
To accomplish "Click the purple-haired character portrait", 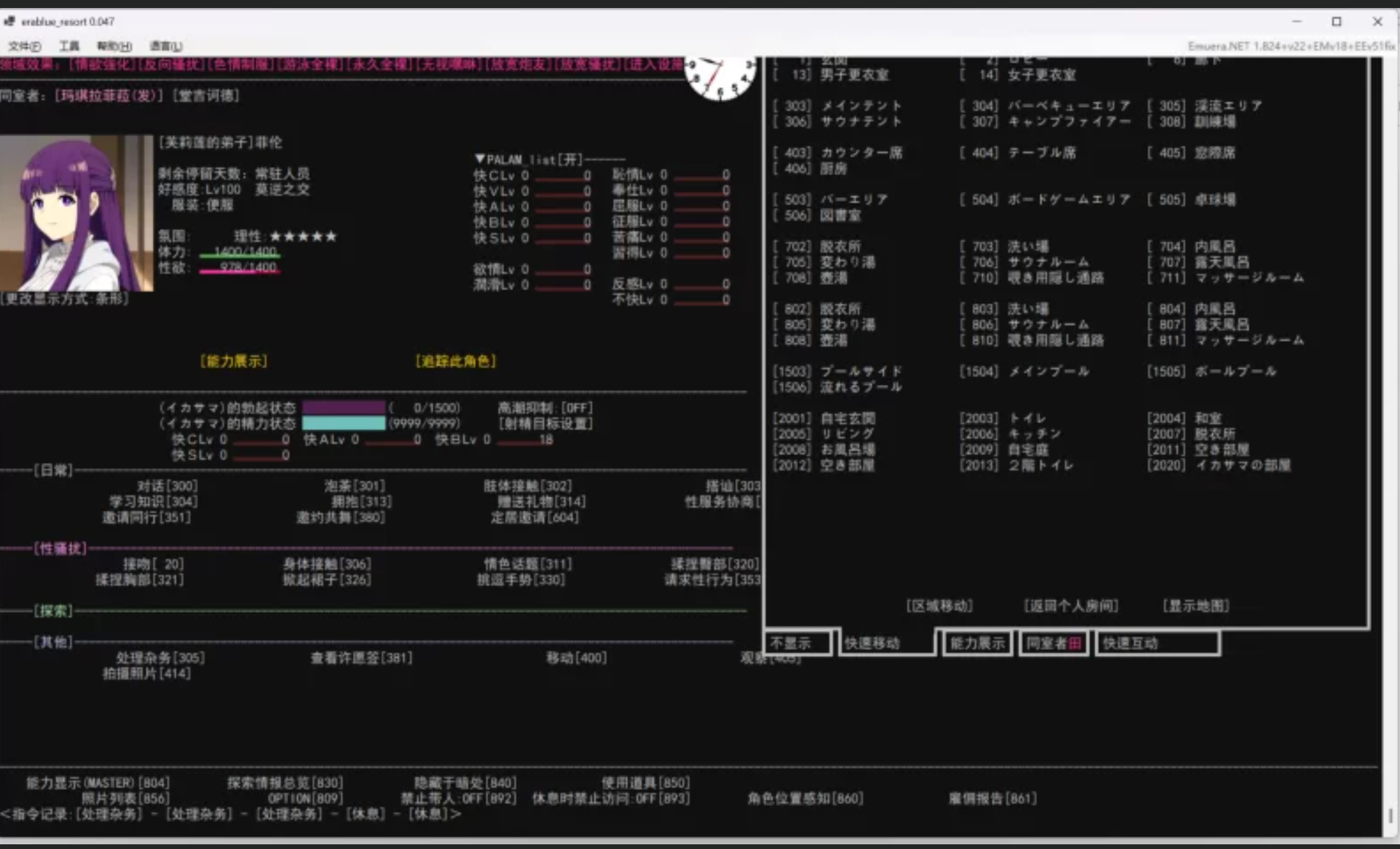I will pos(76,213).
